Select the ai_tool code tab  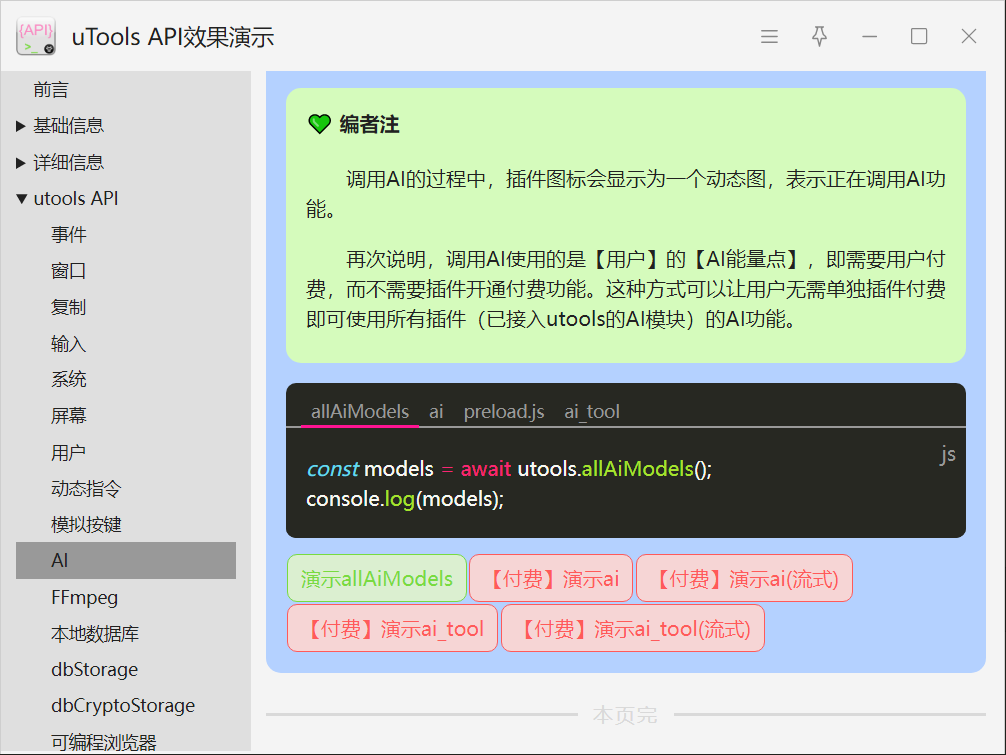(x=592, y=412)
